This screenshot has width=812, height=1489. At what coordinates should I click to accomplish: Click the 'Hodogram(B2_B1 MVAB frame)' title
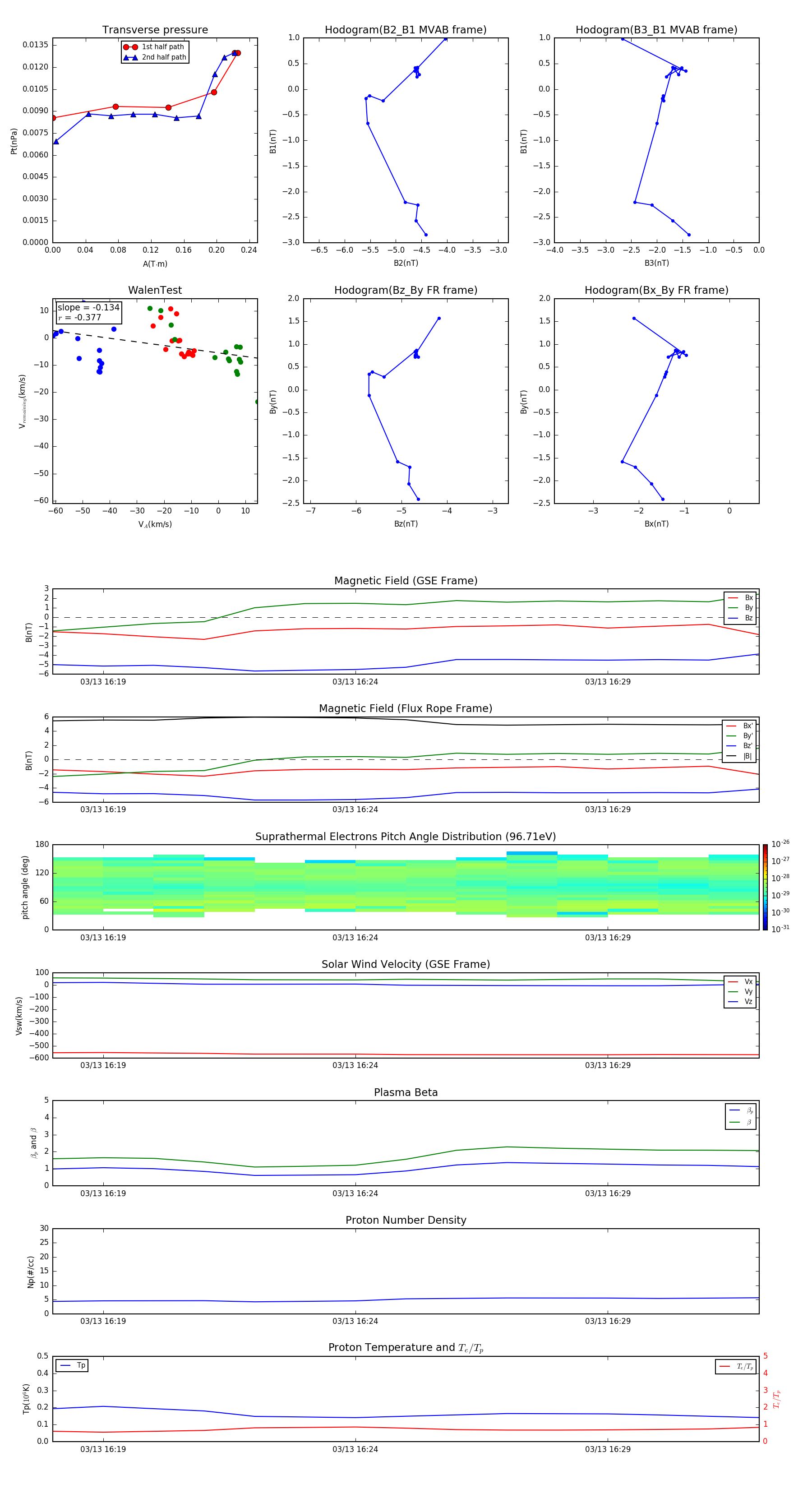pos(406,30)
